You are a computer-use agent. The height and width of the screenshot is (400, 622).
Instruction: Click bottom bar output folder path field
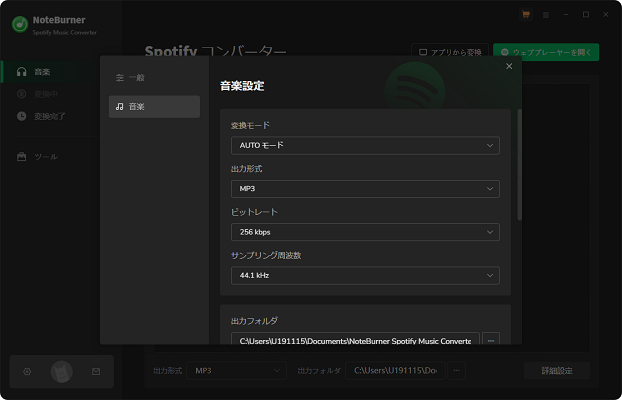[x=395, y=371]
